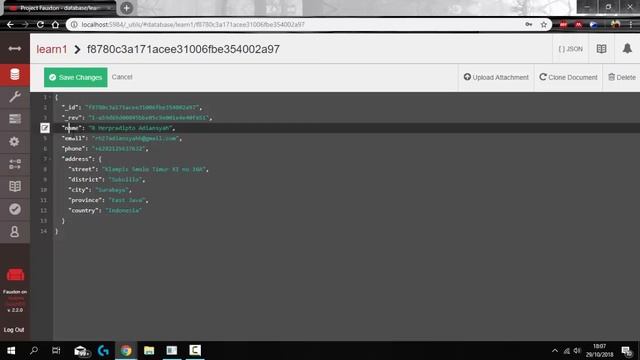Open Verify checkmark icon in sidebar
This screenshot has height=360, width=640.
coord(15,209)
